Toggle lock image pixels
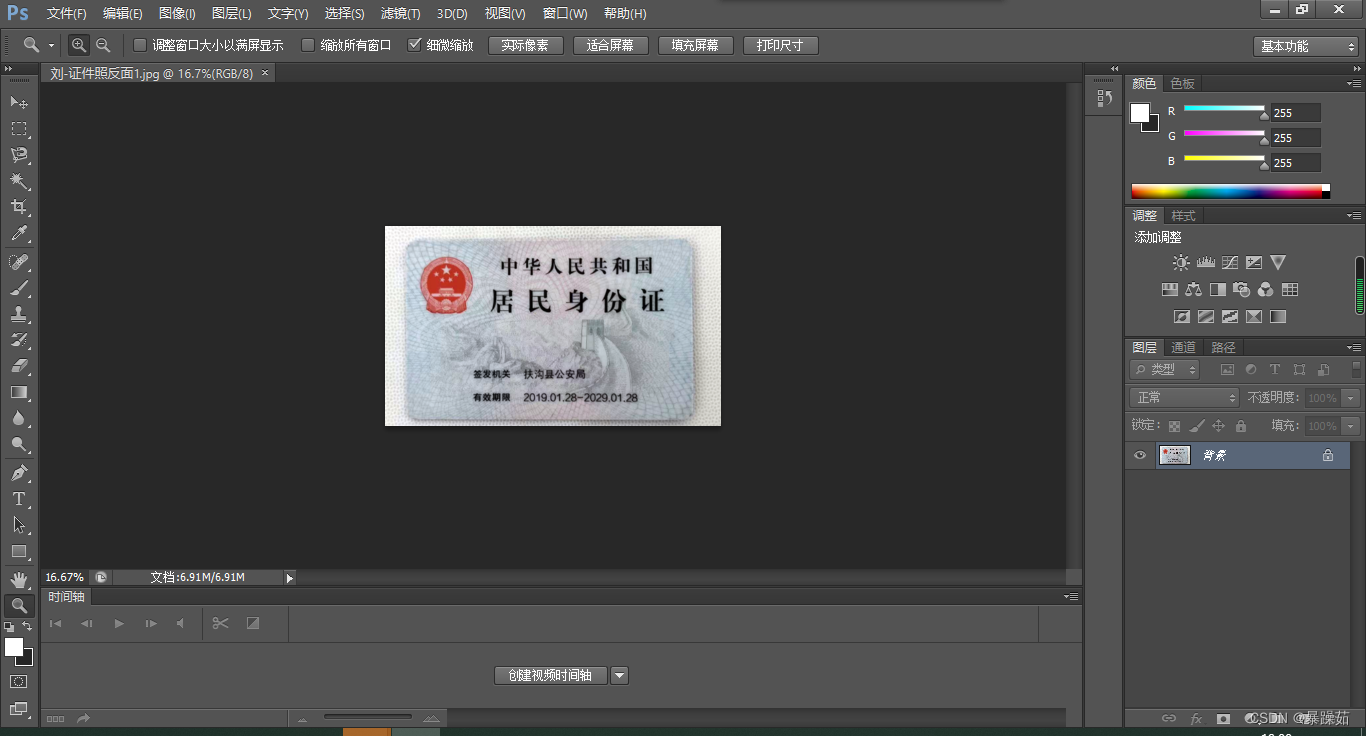The height and width of the screenshot is (736, 1366). point(1197,426)
